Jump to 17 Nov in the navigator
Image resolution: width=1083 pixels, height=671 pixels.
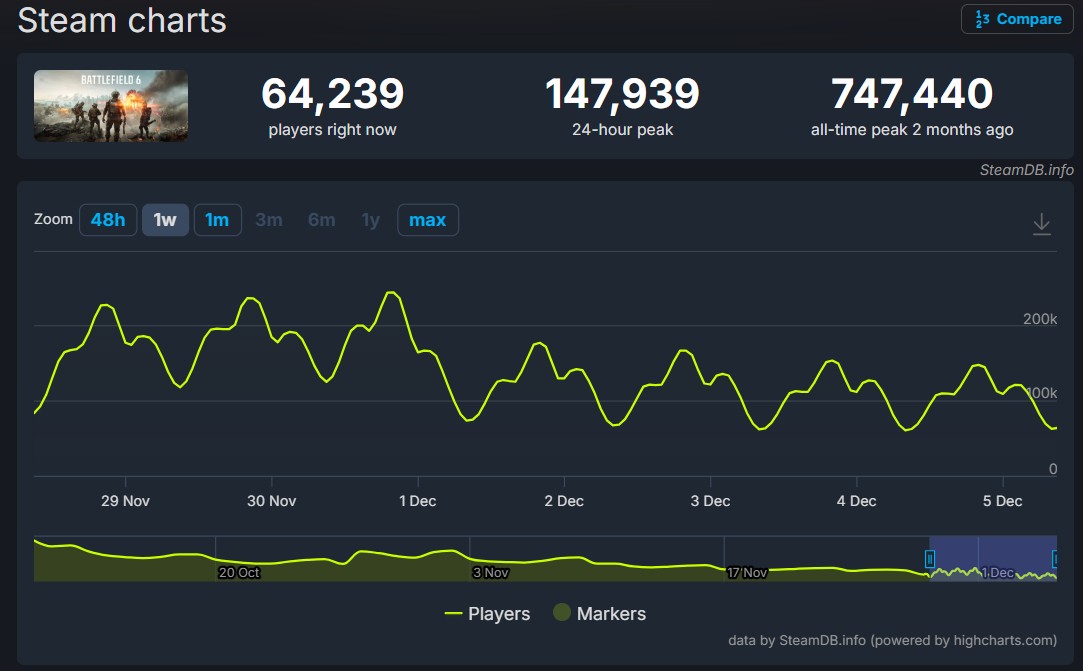click(x=747, y=573)
